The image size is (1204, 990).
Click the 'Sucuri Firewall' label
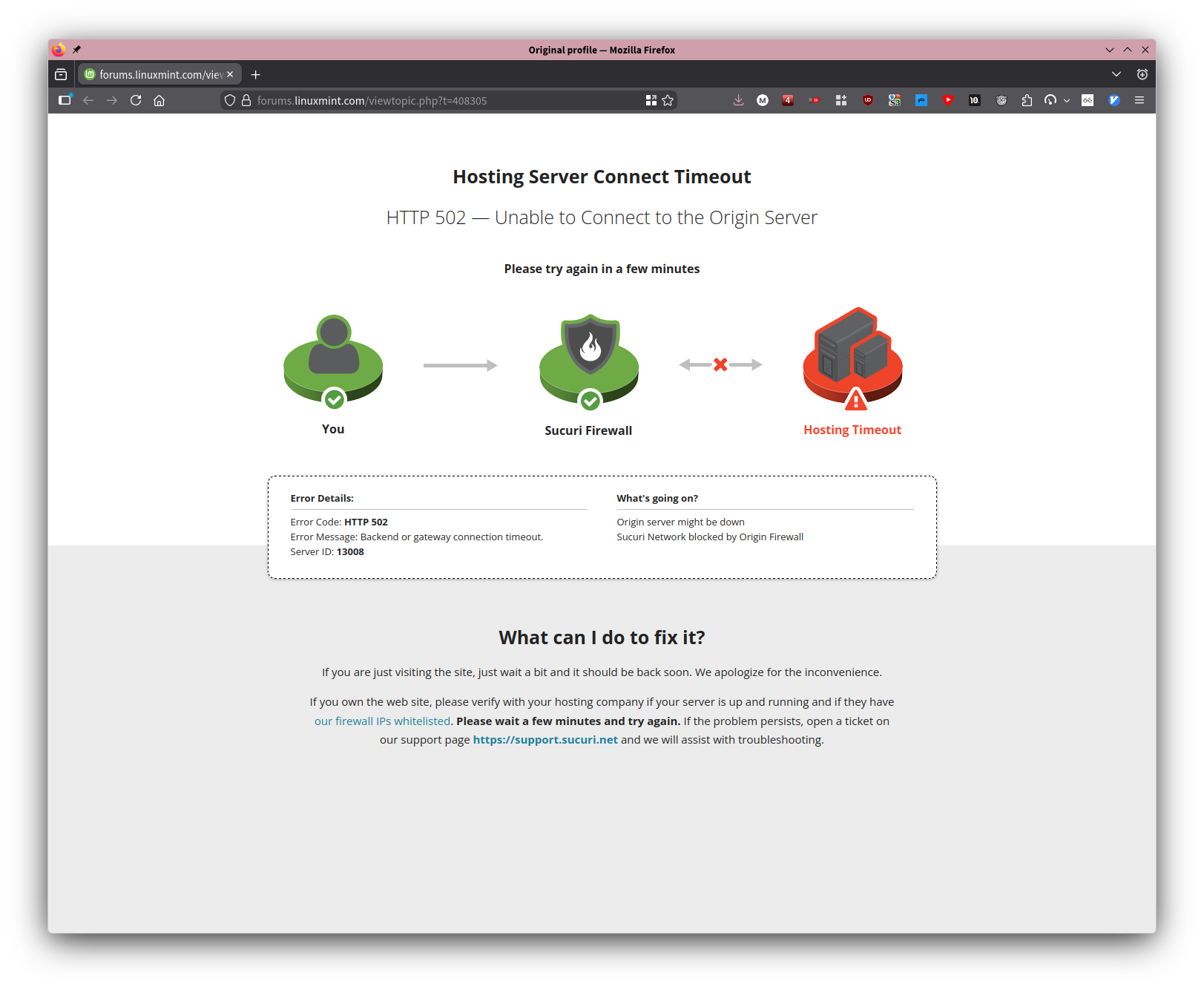[x=588, y=430]
